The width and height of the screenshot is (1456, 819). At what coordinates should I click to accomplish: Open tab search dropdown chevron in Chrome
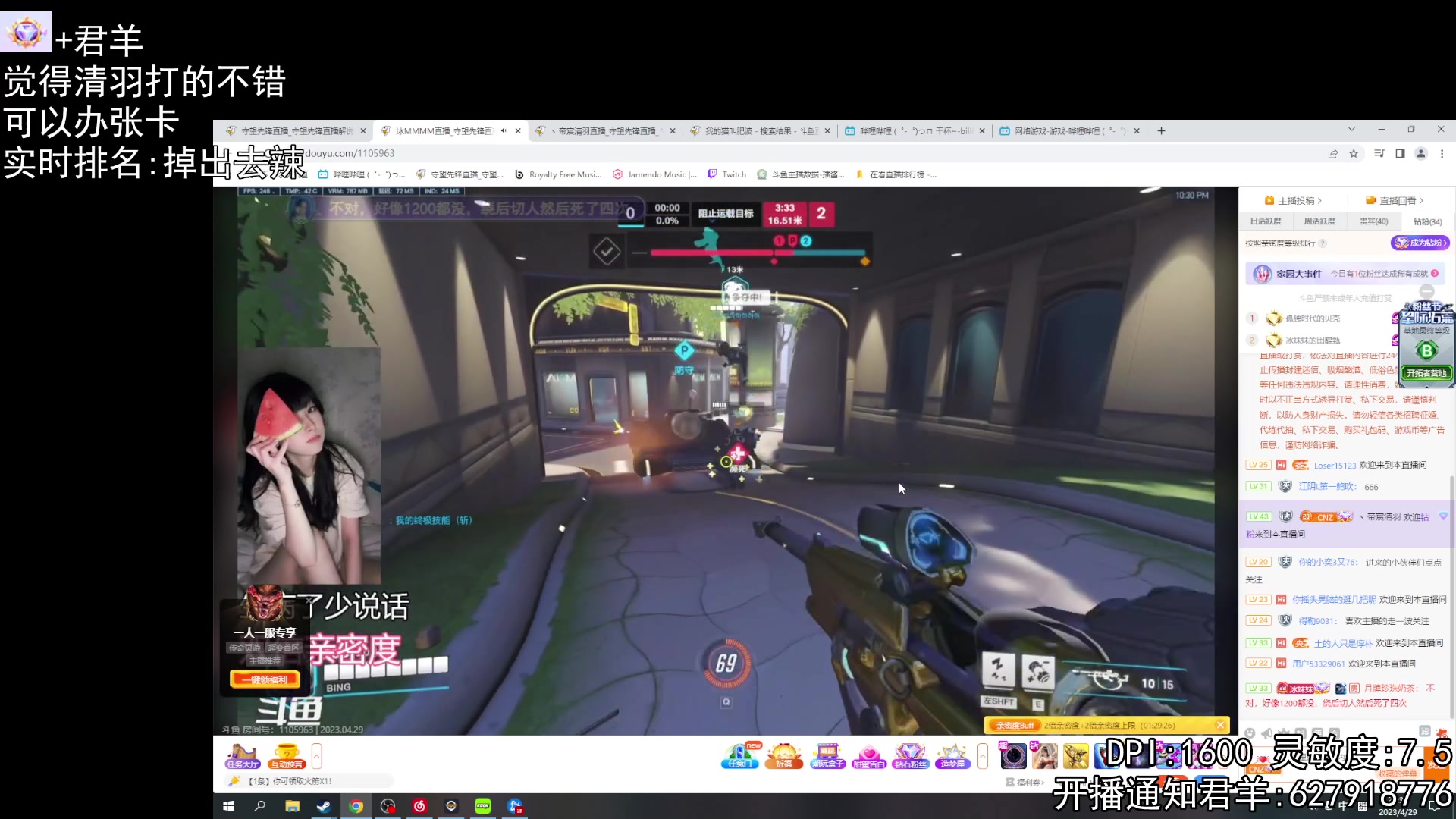click(1351, 130)
